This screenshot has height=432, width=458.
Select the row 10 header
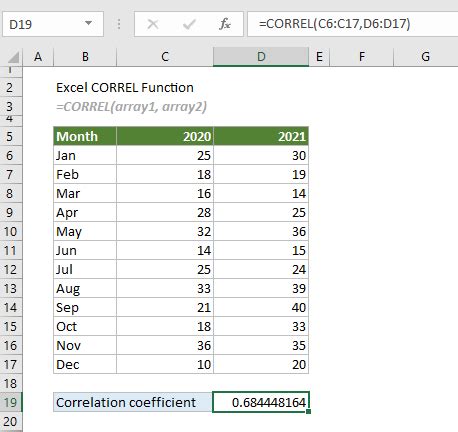pos(11,231)
